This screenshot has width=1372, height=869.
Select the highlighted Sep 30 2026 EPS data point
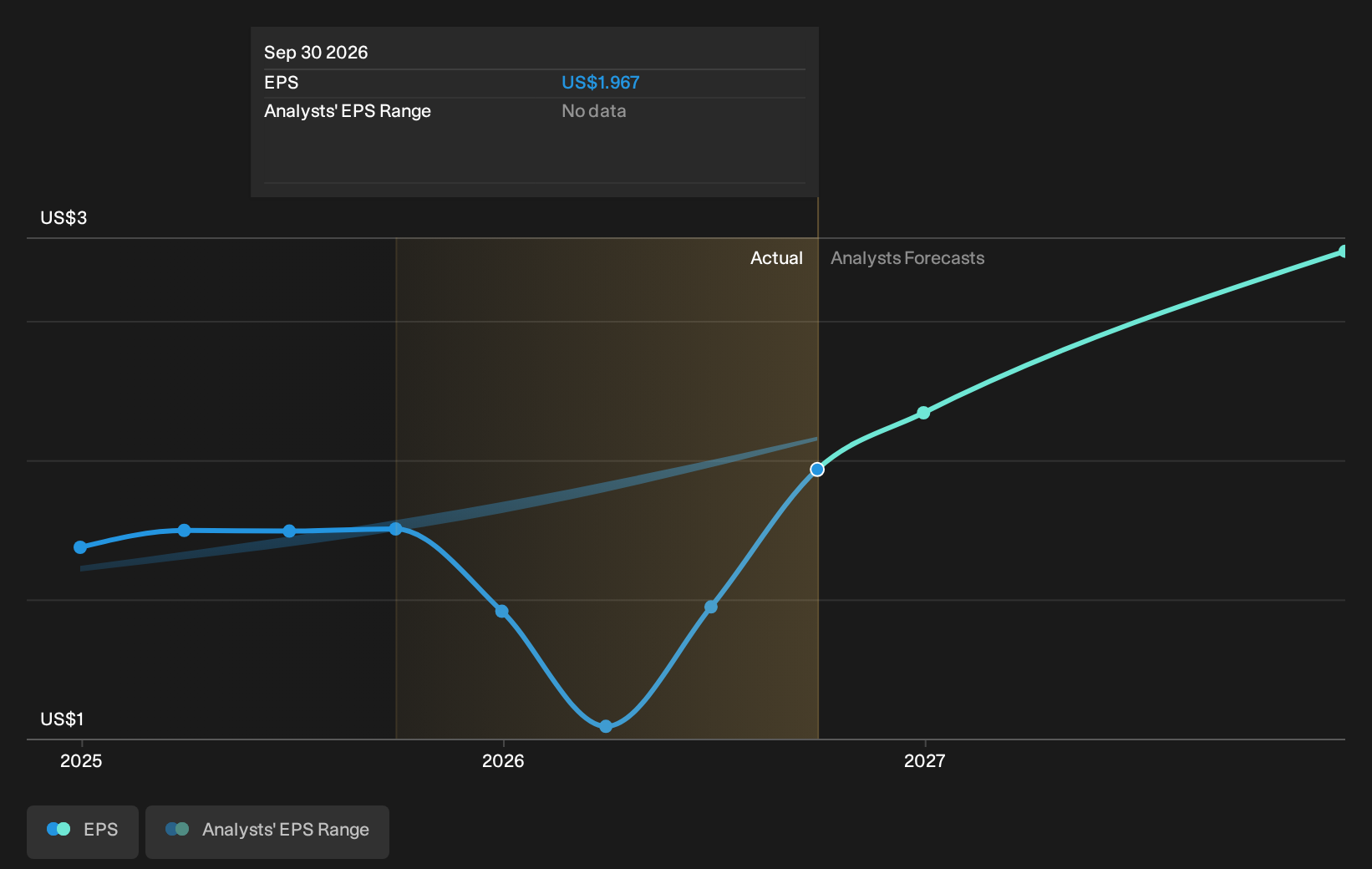(x=817, y=470)
